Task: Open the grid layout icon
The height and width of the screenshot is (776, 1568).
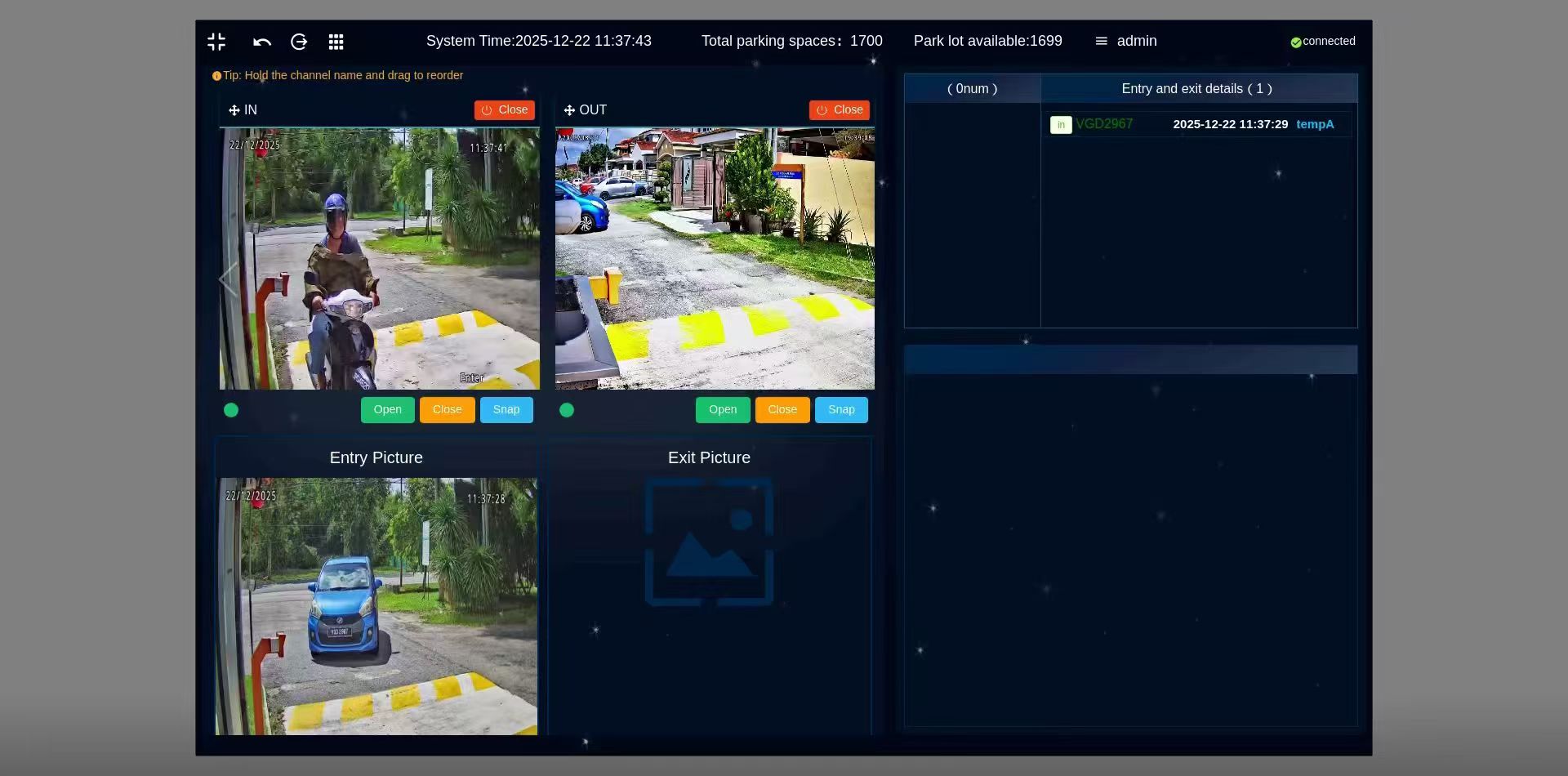Action: click(336, 42)
